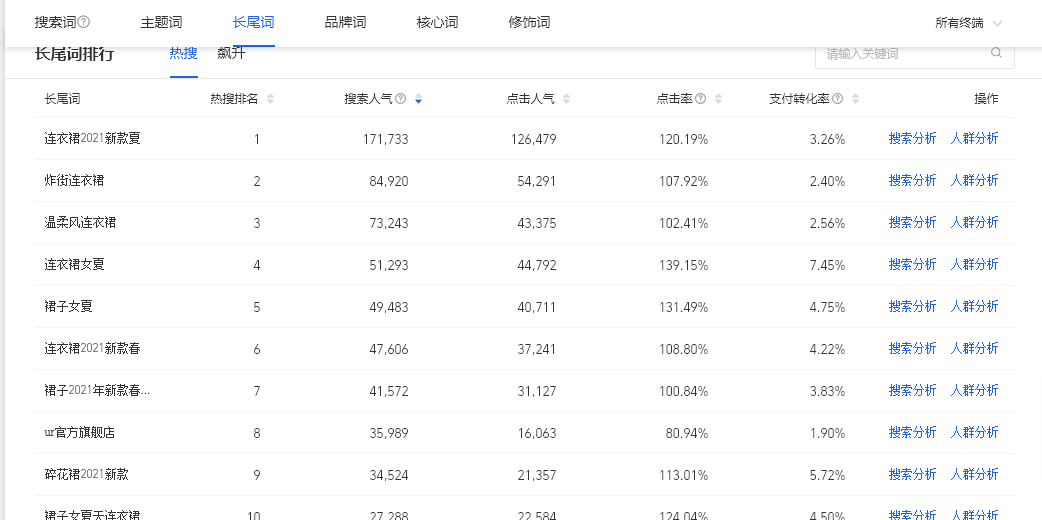Open 搜索分析 for 裙子2021年新款春

click(912, 390)
